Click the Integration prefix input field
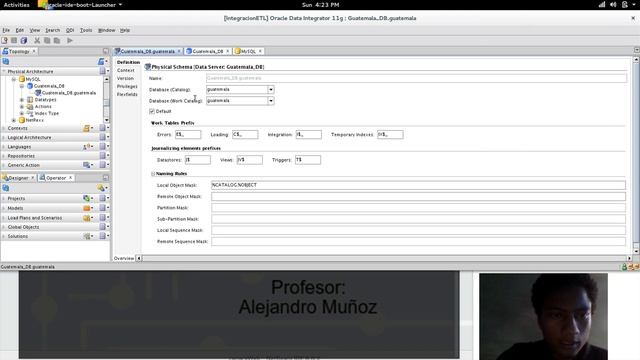 click(x=309, y=134)
